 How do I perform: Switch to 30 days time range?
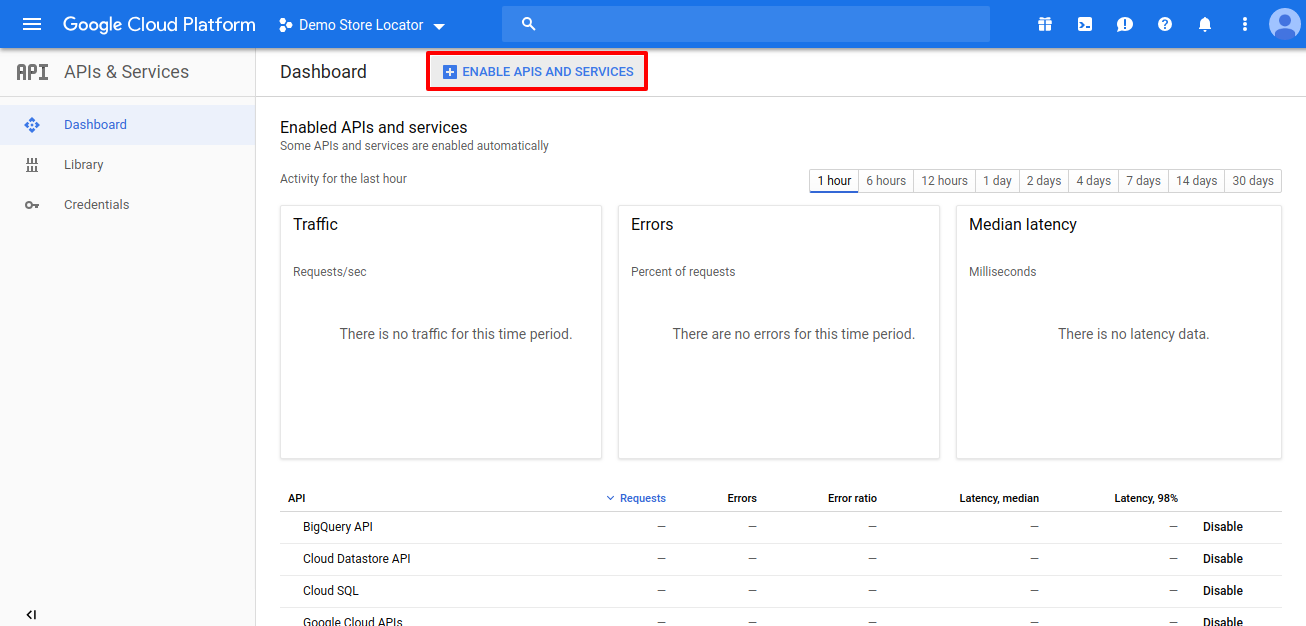[1252, 181]
